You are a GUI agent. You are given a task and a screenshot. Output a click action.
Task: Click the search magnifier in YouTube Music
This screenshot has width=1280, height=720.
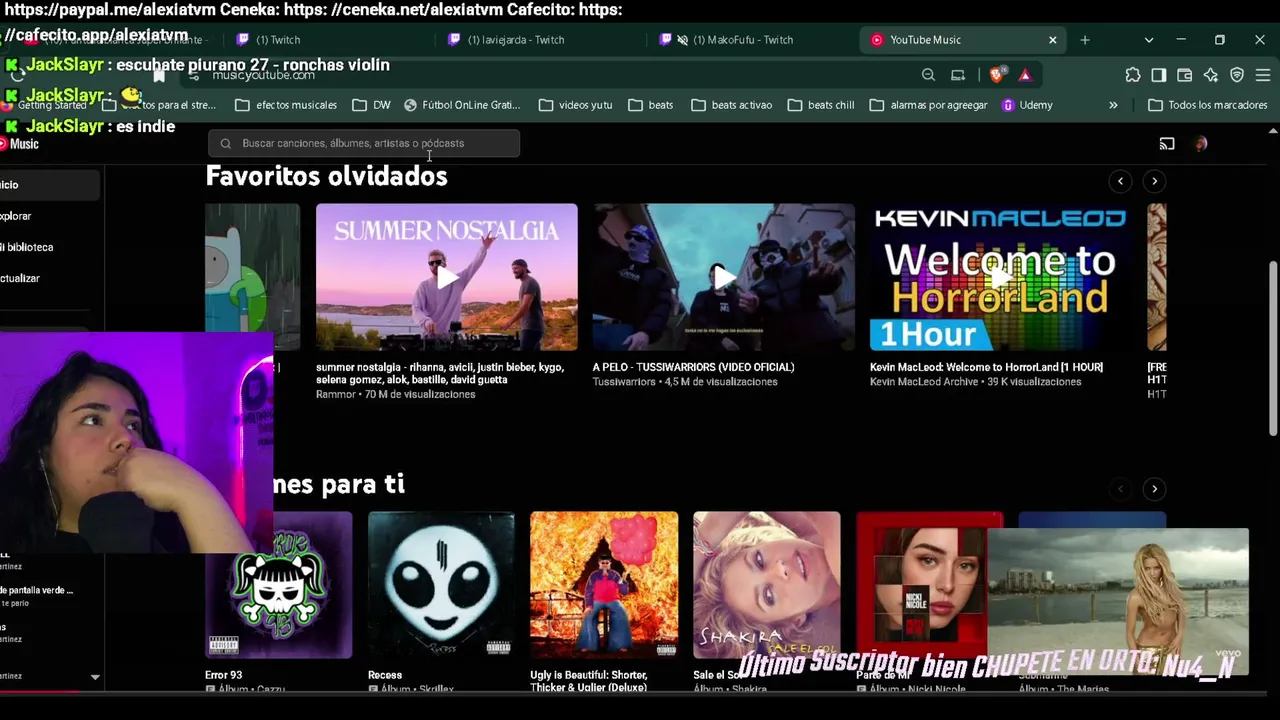225,143
